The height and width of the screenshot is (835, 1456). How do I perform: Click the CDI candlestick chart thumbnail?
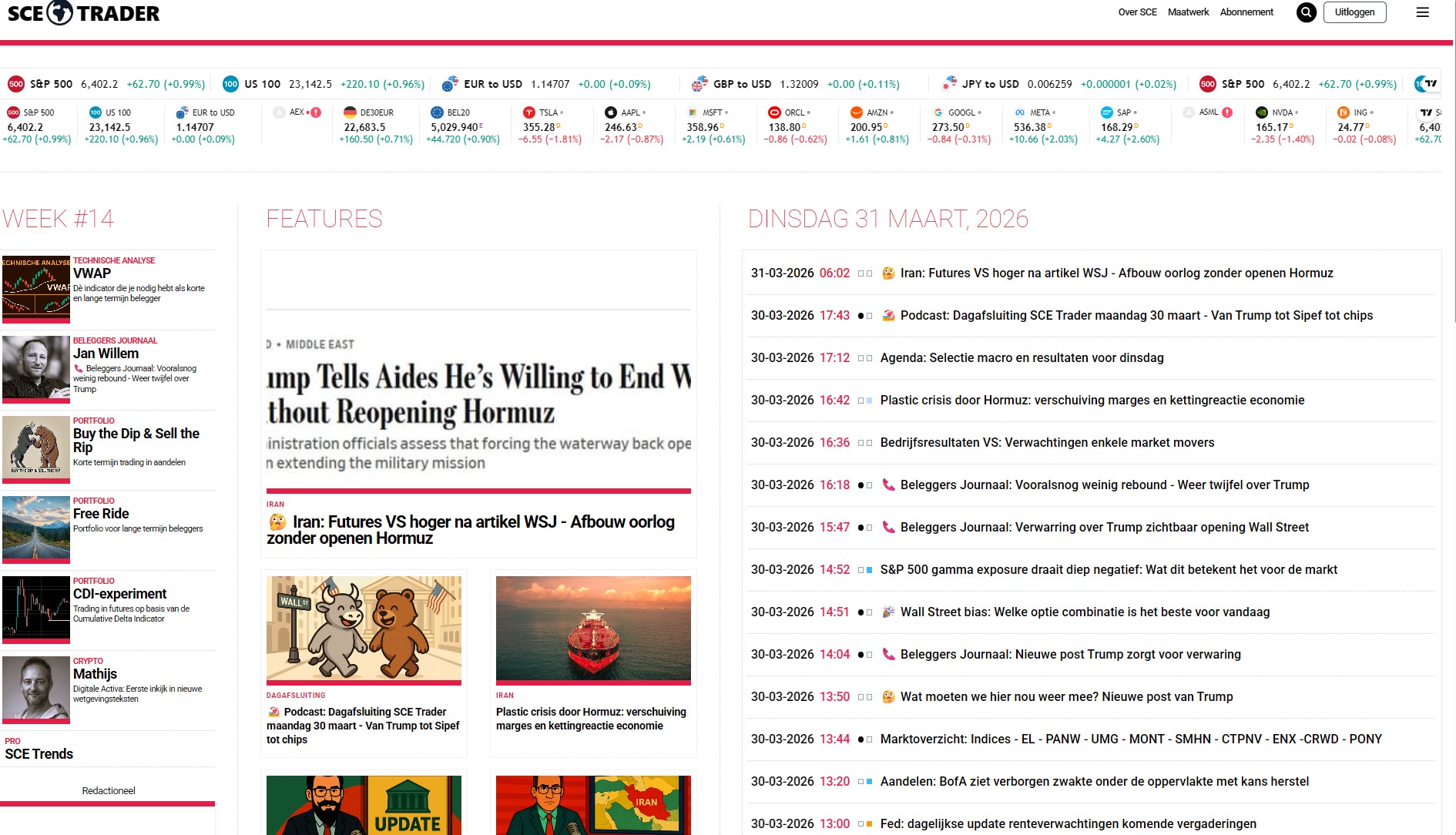click(x=36, y=609)
